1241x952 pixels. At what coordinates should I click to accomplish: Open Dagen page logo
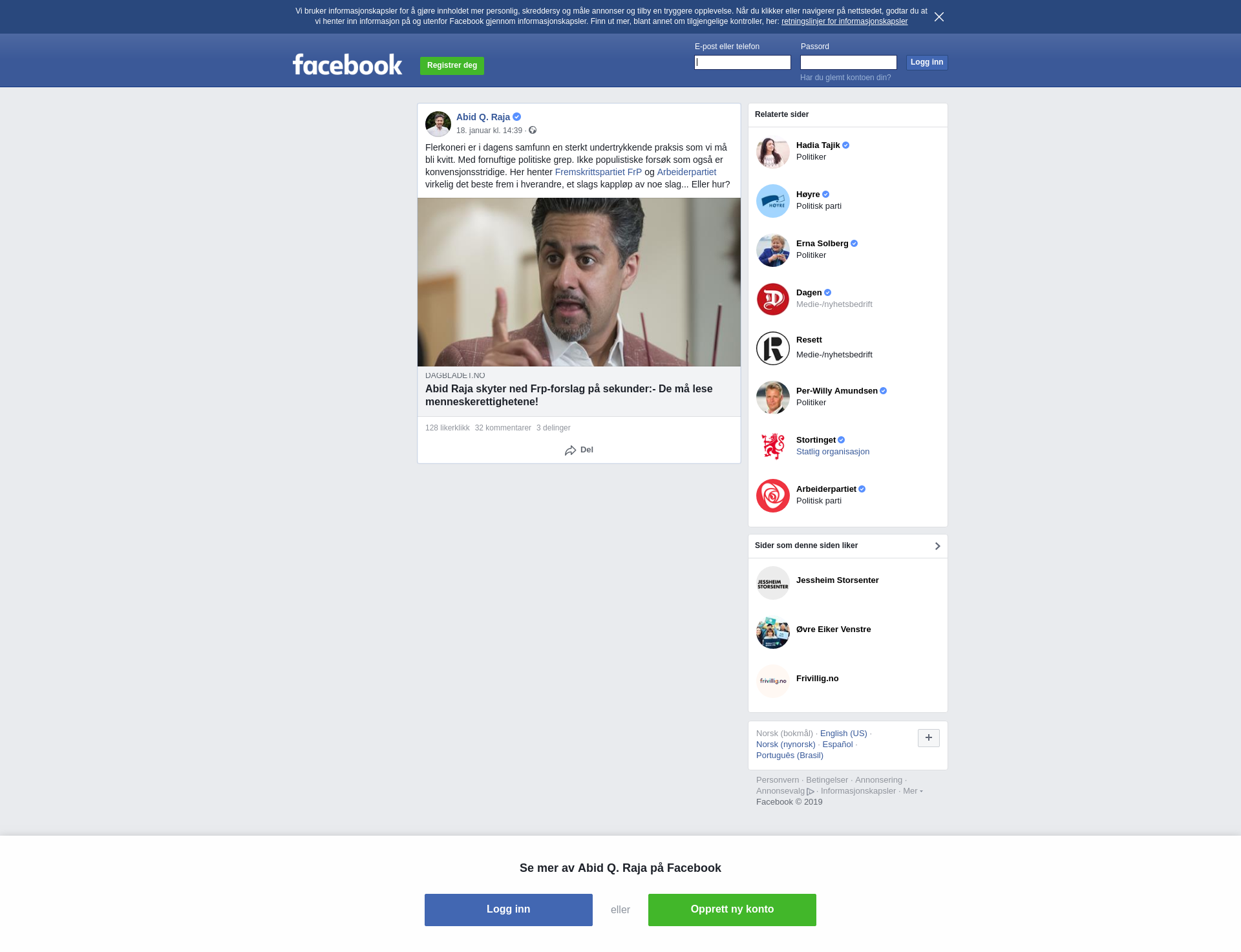pos(773,299)
